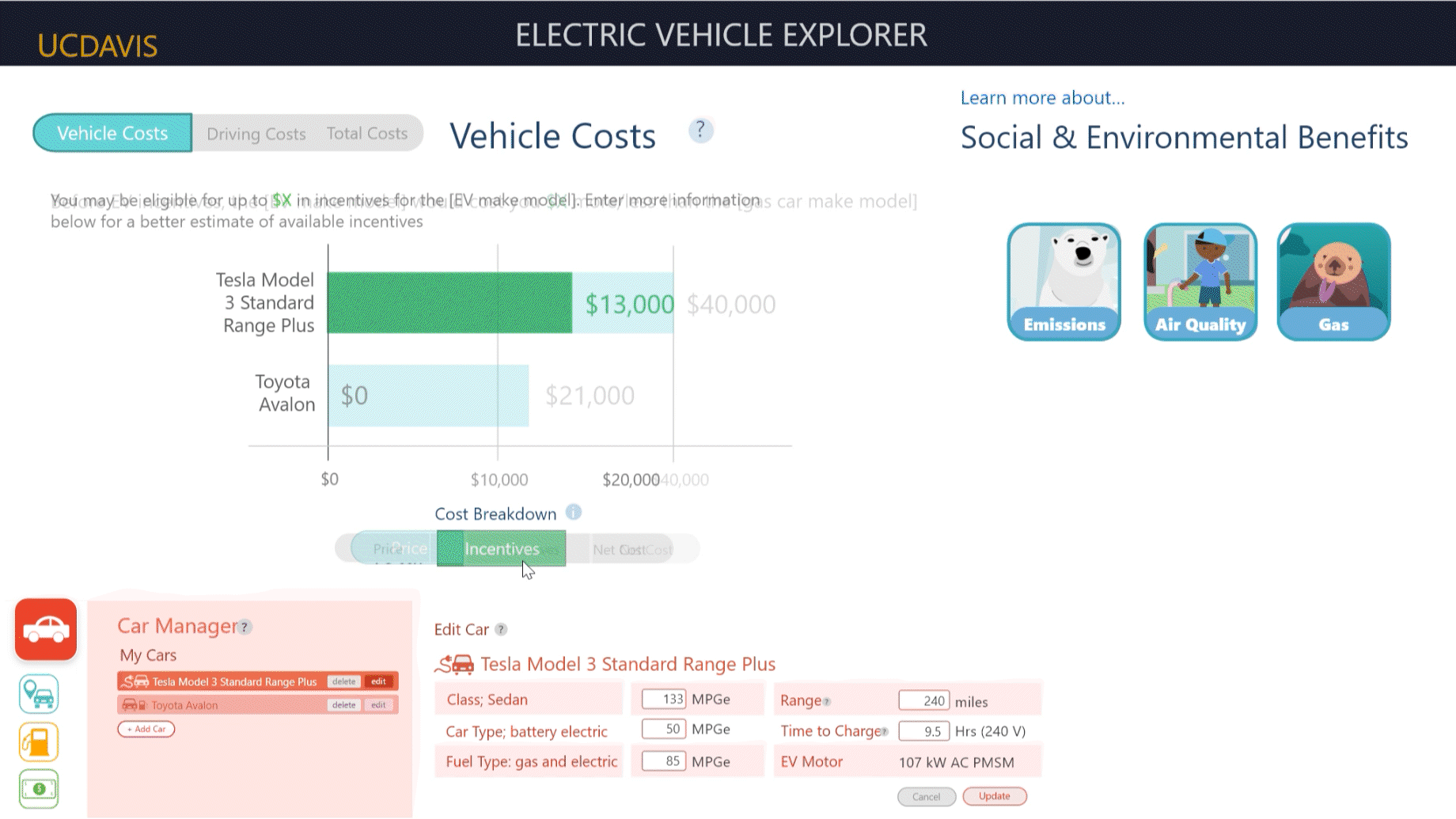Open Air Quality kid card
1456x819 pixels.
pos(1200,282)
